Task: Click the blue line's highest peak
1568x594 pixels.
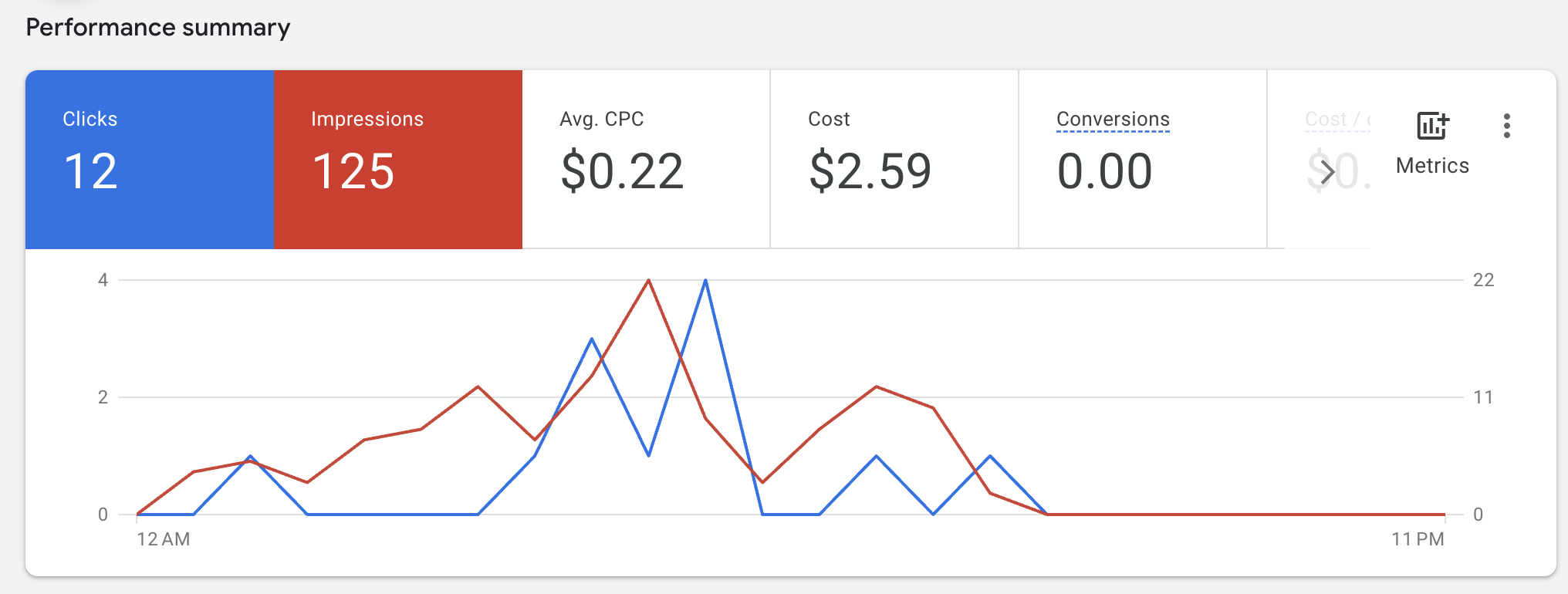Action: (705, 281)
